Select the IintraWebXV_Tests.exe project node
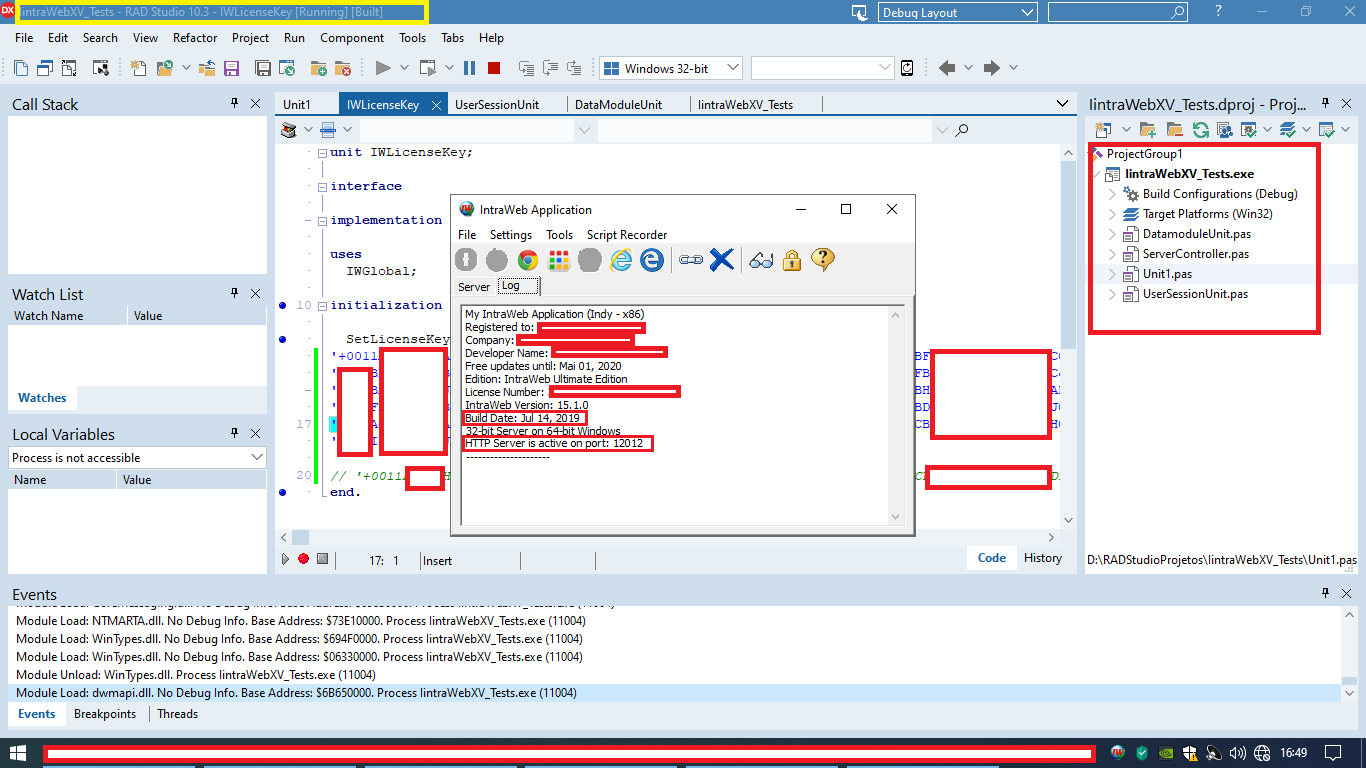This screenshot has height=768, width=1366. [x=1189, y=174]
